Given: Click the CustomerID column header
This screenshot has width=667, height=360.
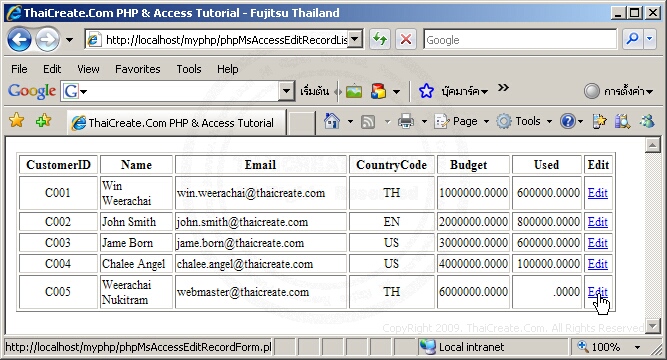Looking at the screenshot, I should (58, 165).
